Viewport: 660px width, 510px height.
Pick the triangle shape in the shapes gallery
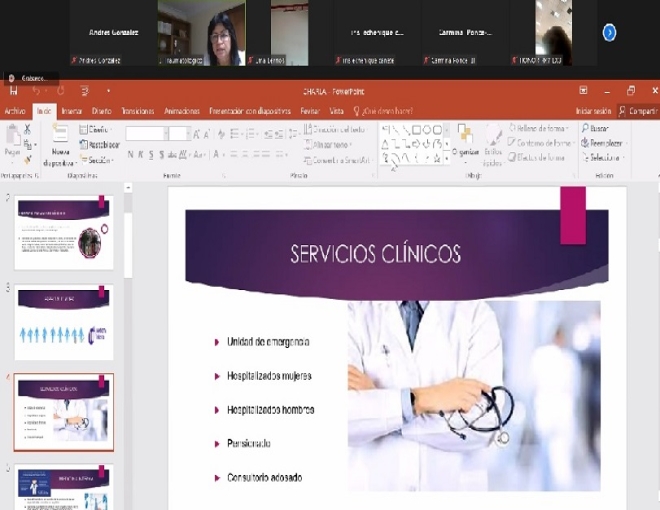click(x=385, y=144)
